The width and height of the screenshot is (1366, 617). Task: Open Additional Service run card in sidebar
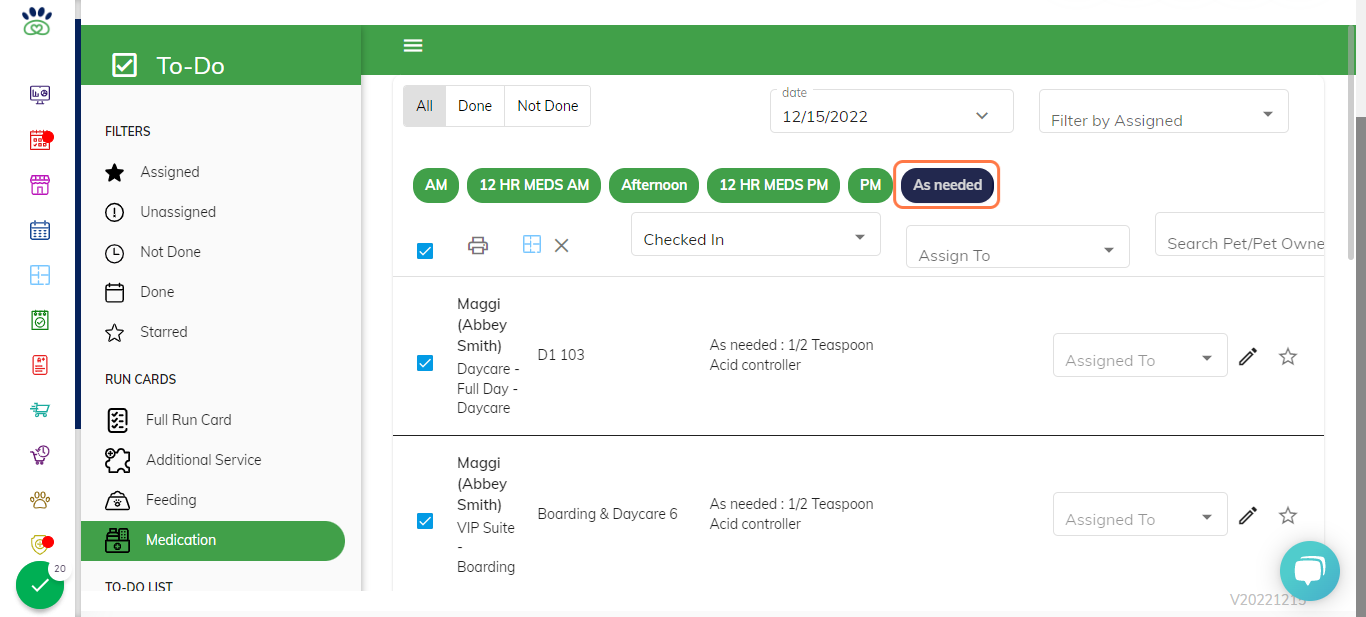[x=213, y=460]
